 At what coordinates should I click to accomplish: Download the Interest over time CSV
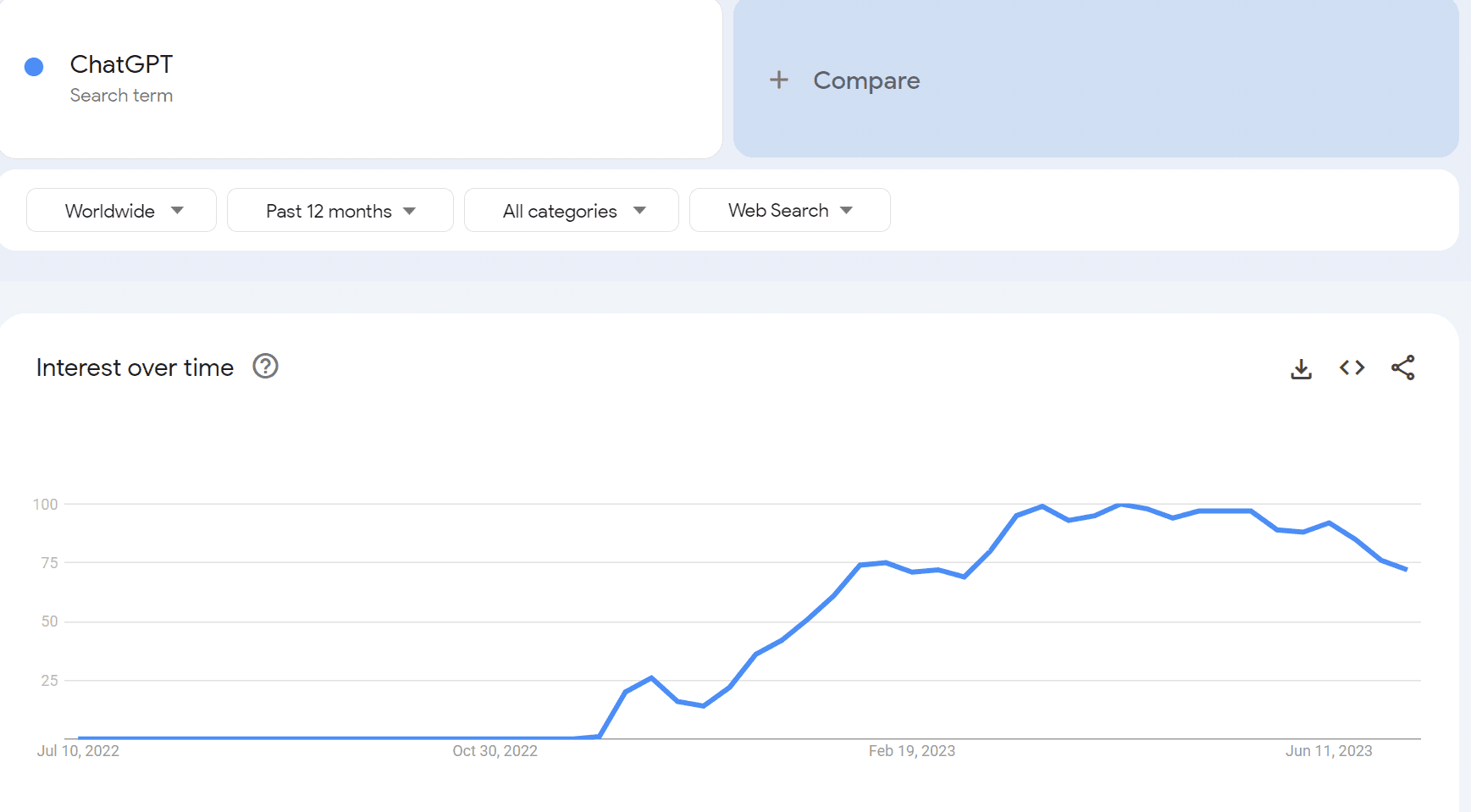pos(1301,368)
